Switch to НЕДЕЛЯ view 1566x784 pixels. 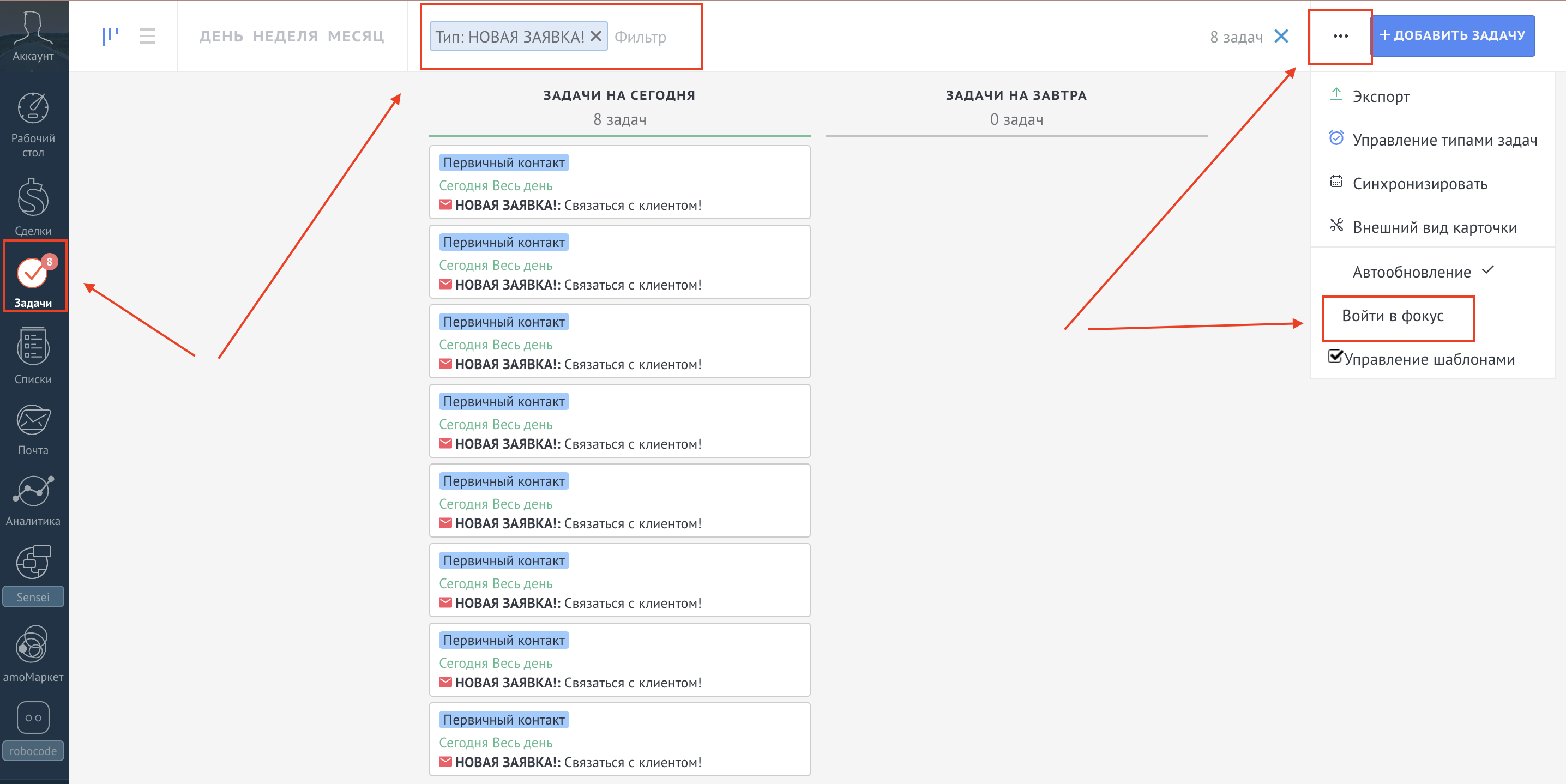[x=285, y=37]
